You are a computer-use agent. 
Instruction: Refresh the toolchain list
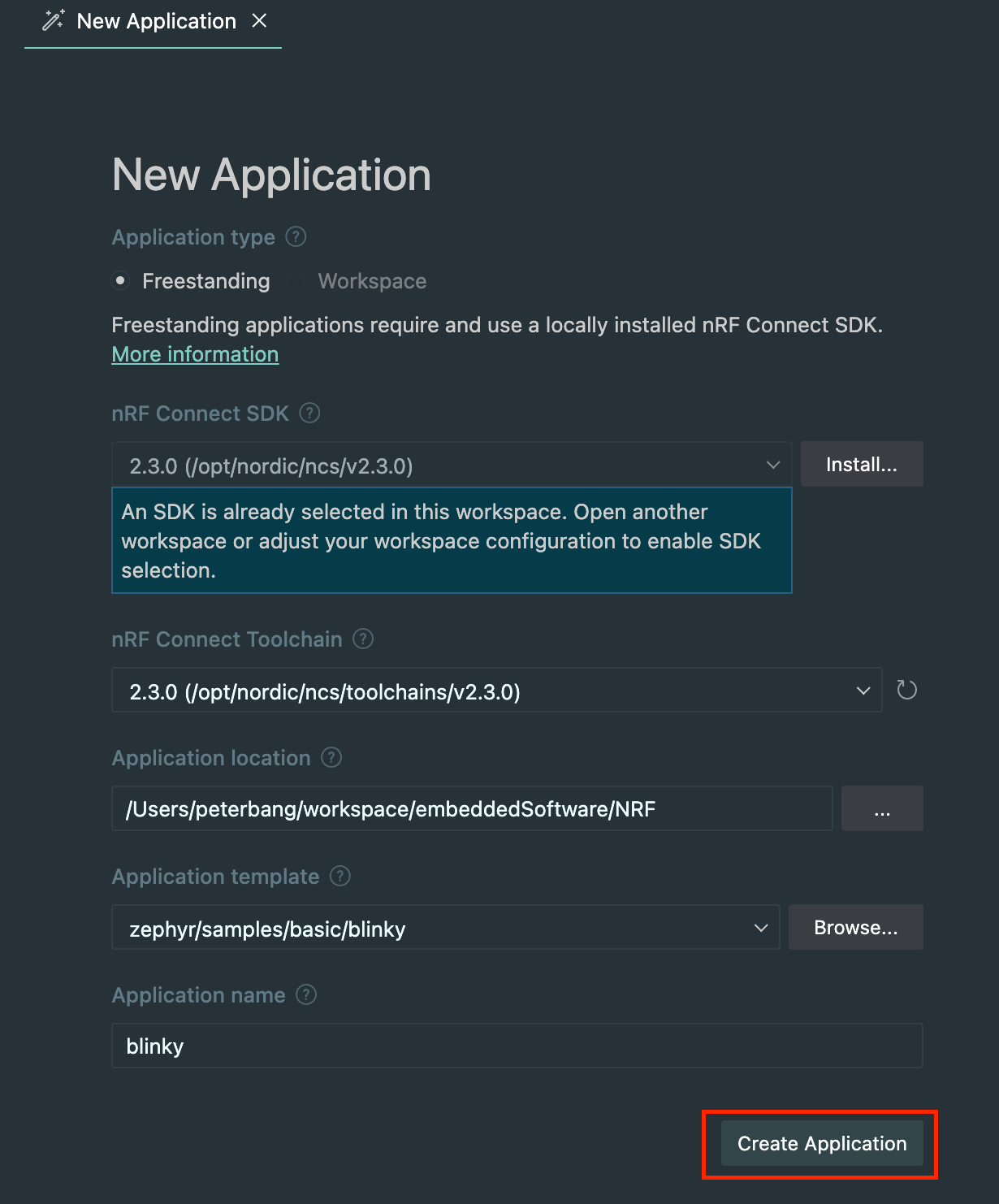(x=906, y=690)
